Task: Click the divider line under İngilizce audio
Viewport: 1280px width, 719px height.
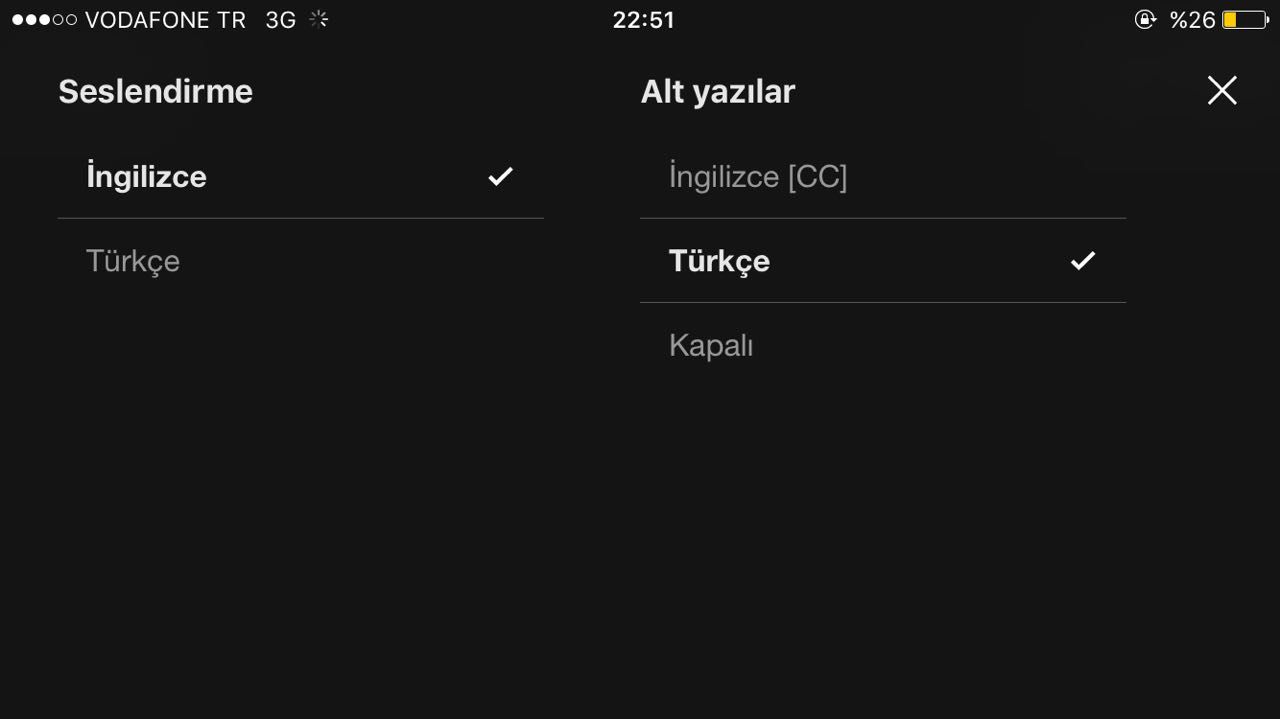Action: (x=300, y=218)
